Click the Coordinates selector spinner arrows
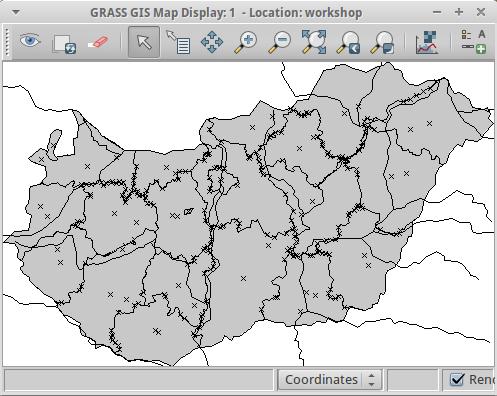Screen dimensions: 497x396 click(x=371, y=379)
